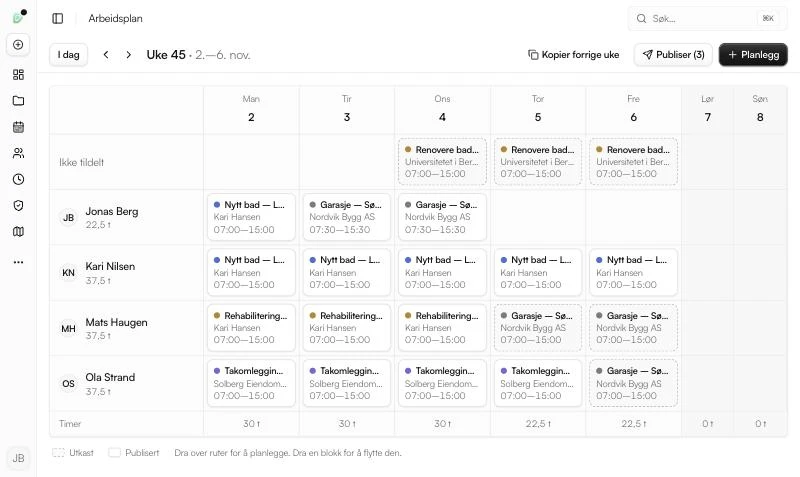Click the MH avatar of Mats Haugen
The width and height of the screenshot is (800, 477).
tap(68, 329)
